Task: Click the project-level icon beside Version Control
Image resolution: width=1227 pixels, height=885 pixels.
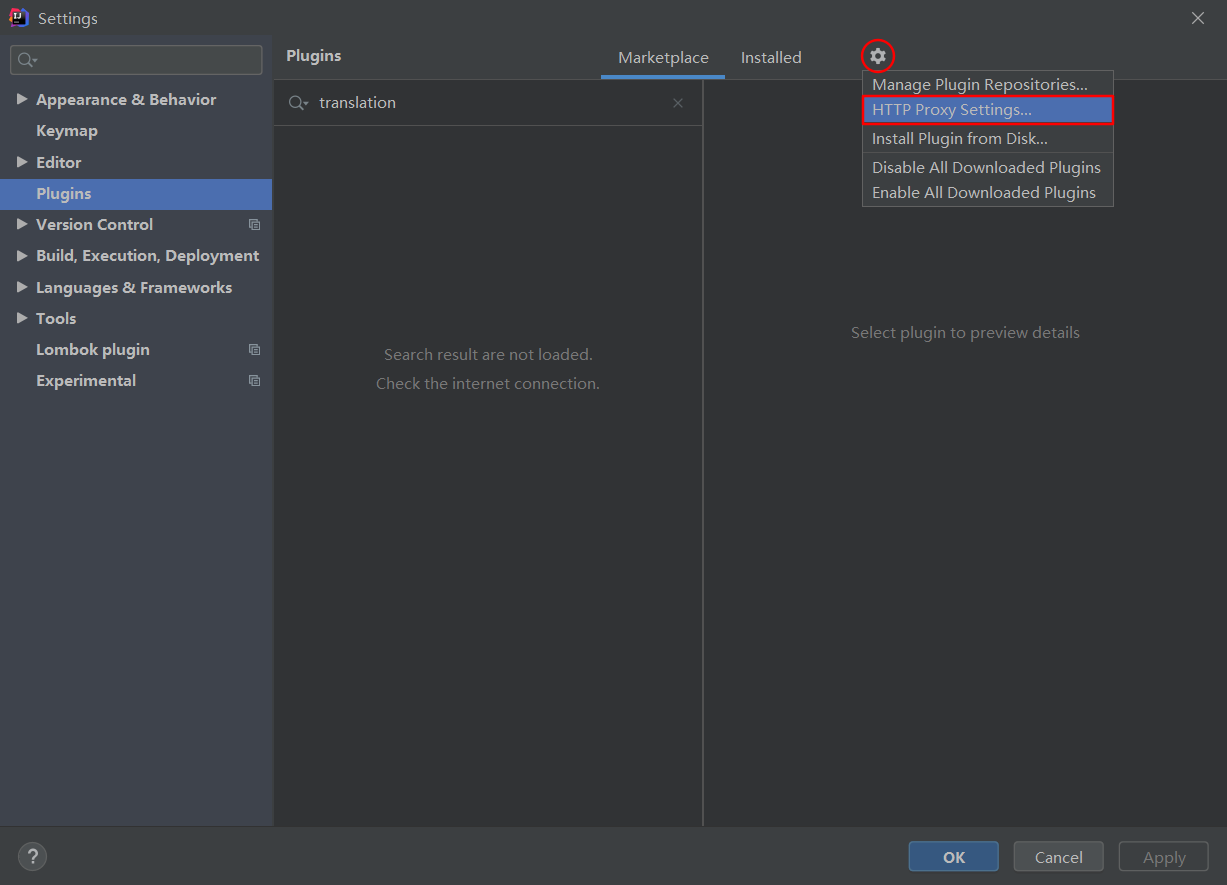Action: coord(254,225)
